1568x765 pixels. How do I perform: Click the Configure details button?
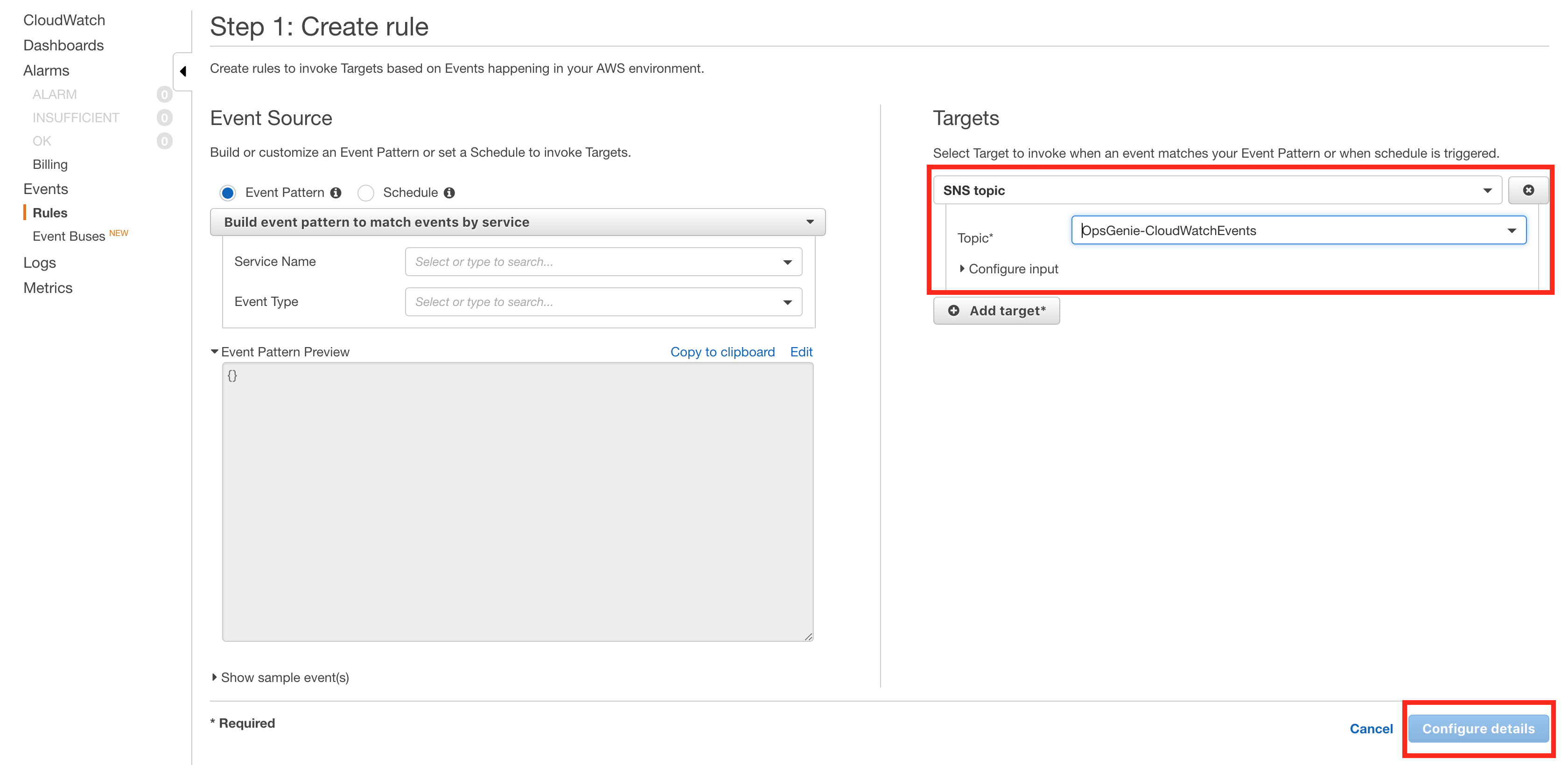pos(1478,729)
